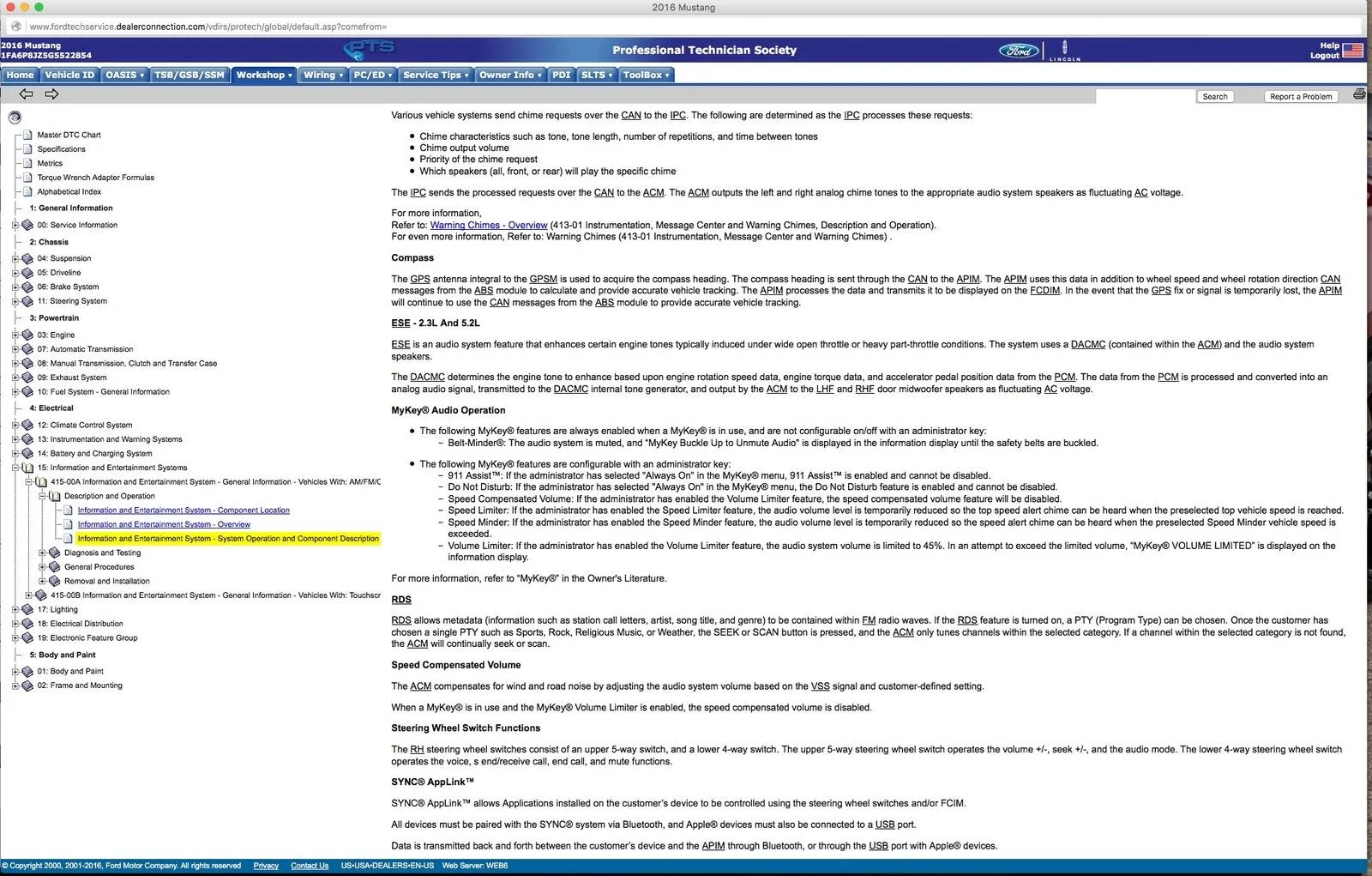Click the US flag icon
The width and height of the screenshot is (1372, 876).
coord(1353,51)
